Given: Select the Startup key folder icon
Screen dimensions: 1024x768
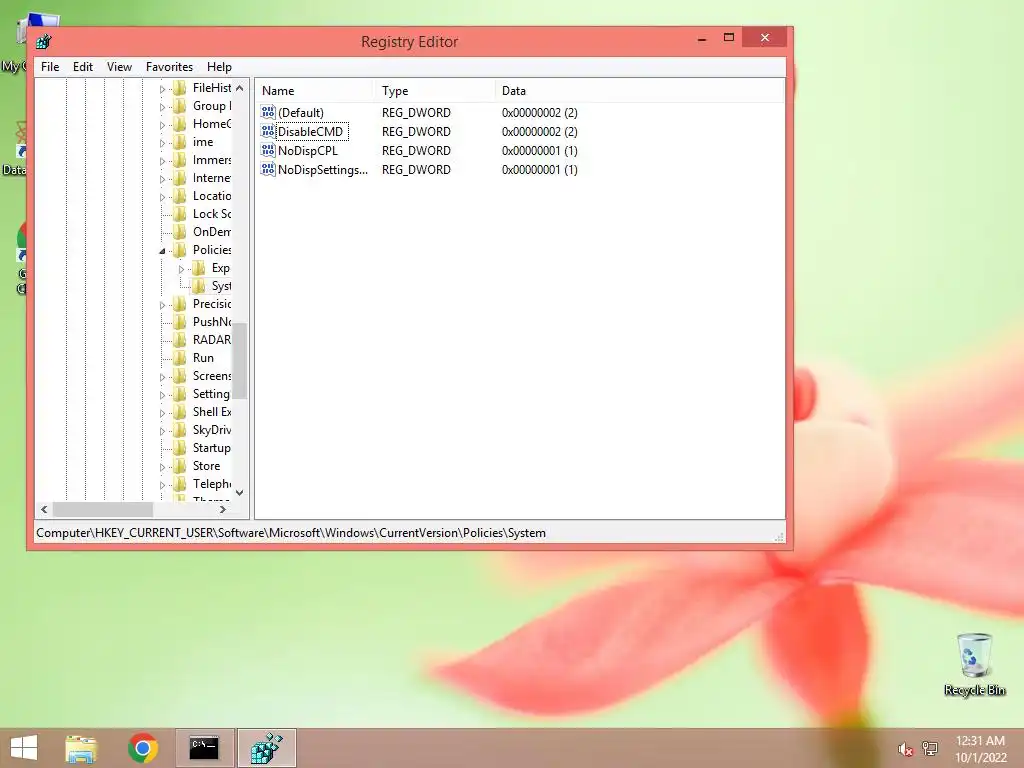Looking at the screenshot, I should tap(180, 448).
